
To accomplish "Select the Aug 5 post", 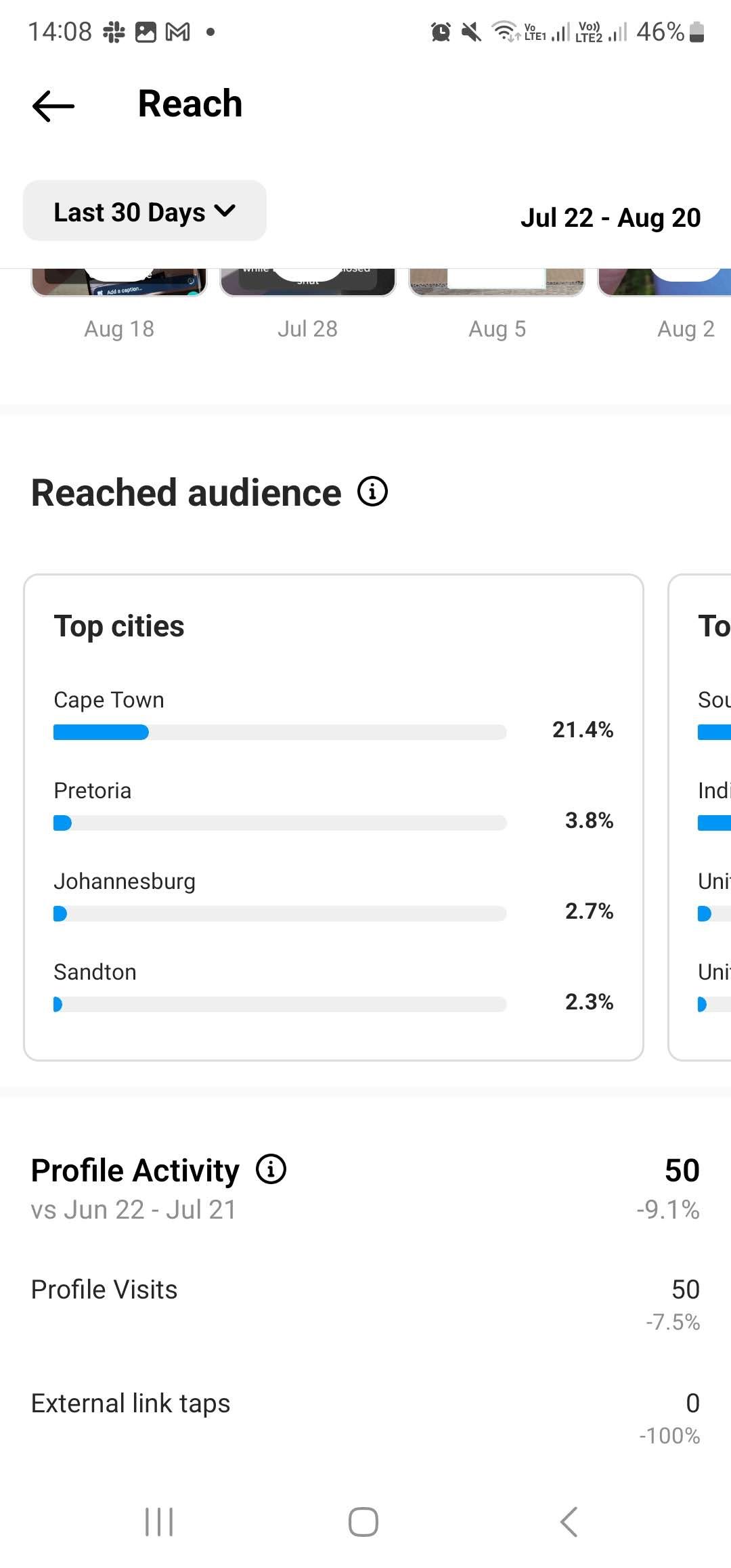I will pyautogui.click(x=496, y=278).
